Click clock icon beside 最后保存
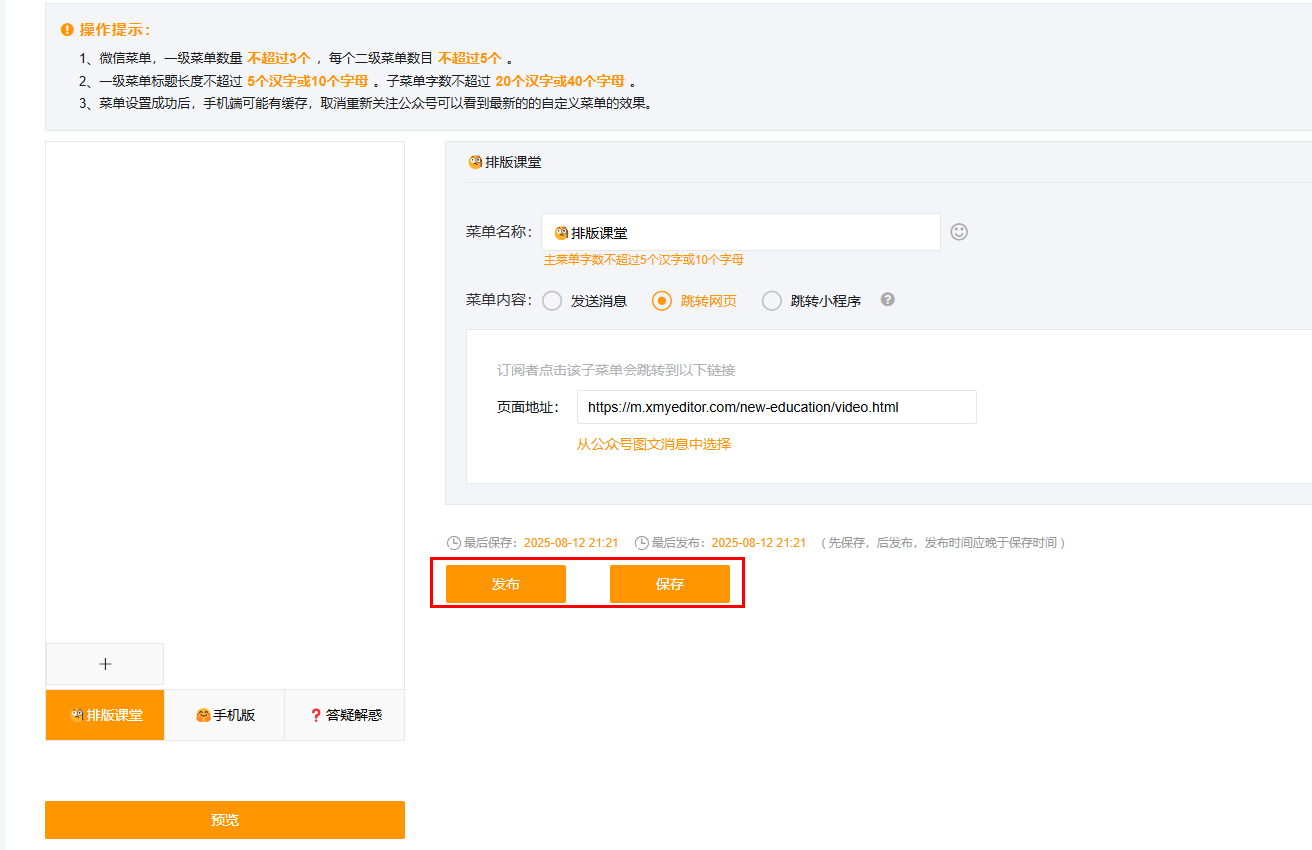Screen dimensions: 1312x850 pyautogui.click(x=454, y=543)
